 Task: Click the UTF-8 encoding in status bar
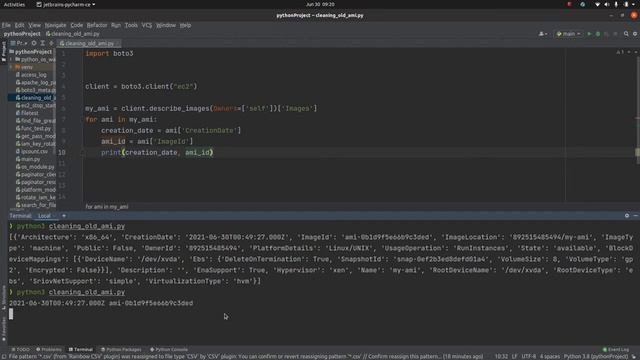pos(529,356)
